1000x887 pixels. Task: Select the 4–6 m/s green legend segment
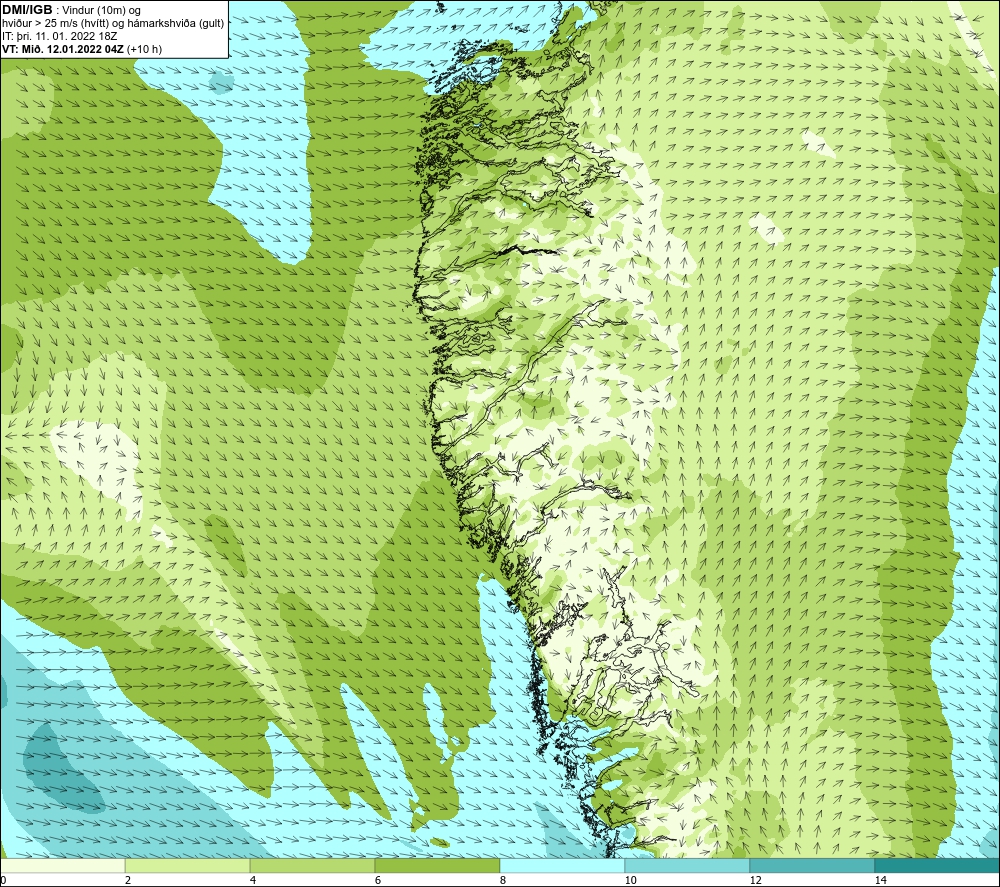pyautogui.click(x=312, y=866)
